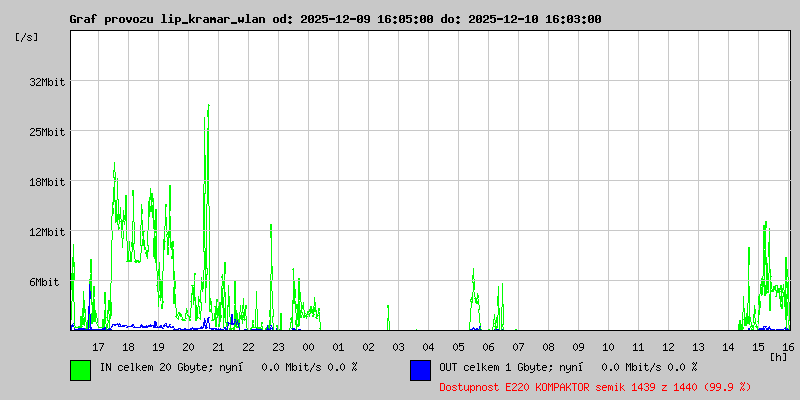Click hour 06 on the time axis
The height and width of the screenshot is (400, 800).
(488, 346)
